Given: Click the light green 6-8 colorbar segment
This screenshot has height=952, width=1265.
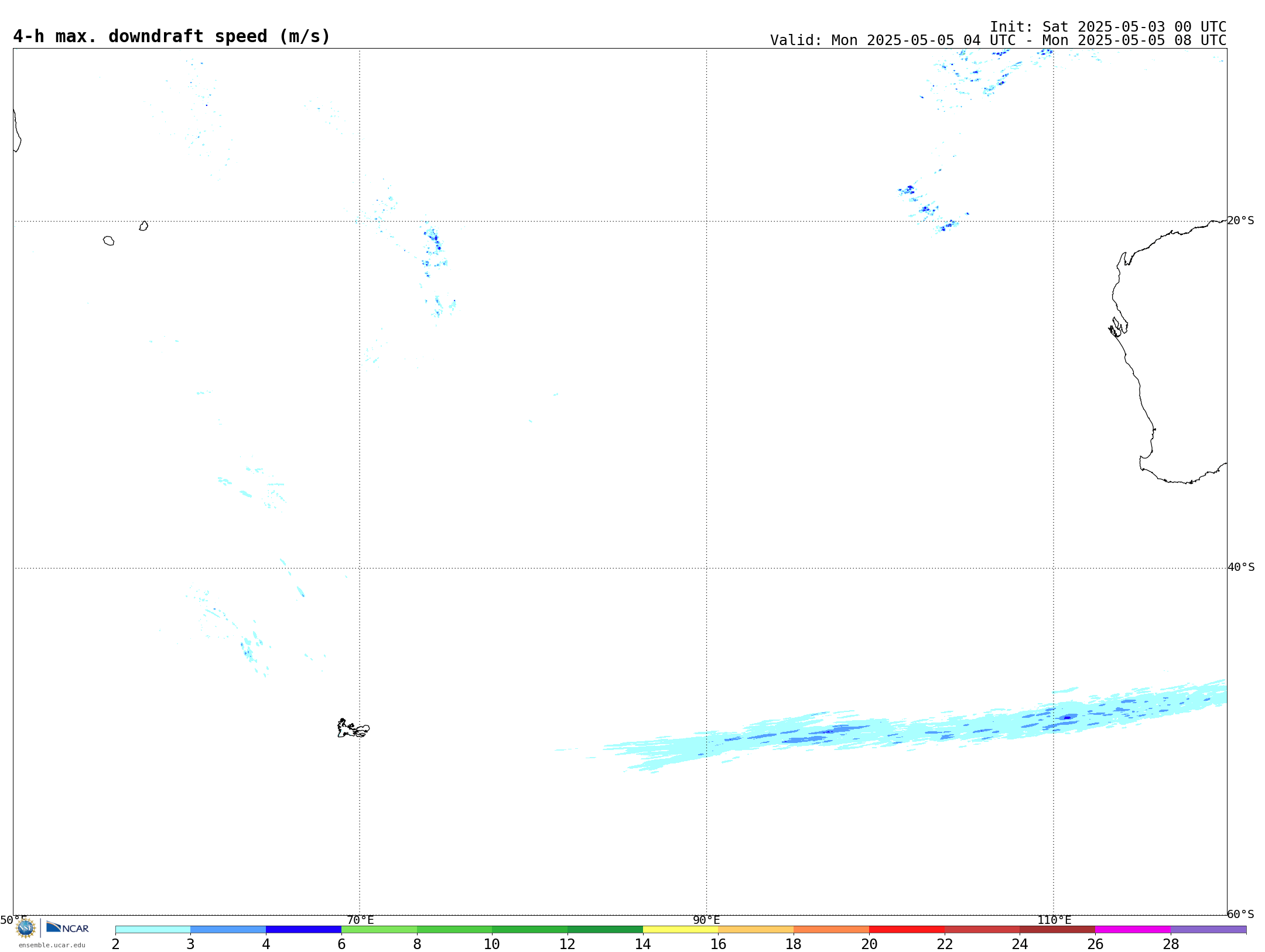Looking at the screenshot, I should coord(379,929).
